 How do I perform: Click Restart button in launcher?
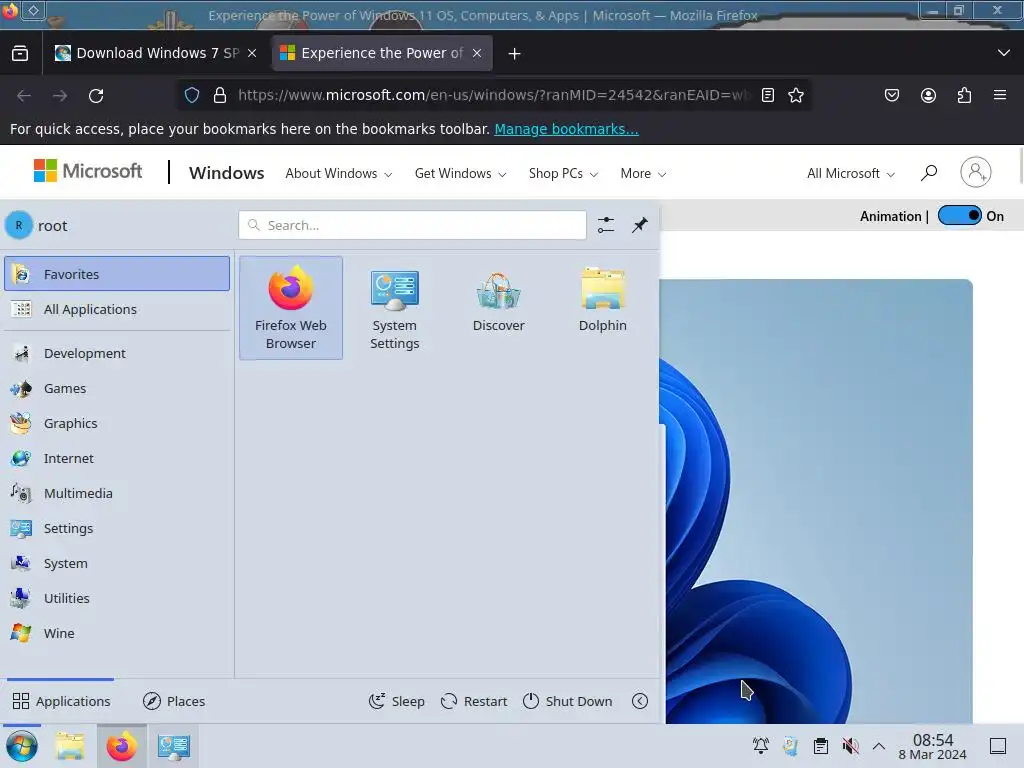coord(474,701)
